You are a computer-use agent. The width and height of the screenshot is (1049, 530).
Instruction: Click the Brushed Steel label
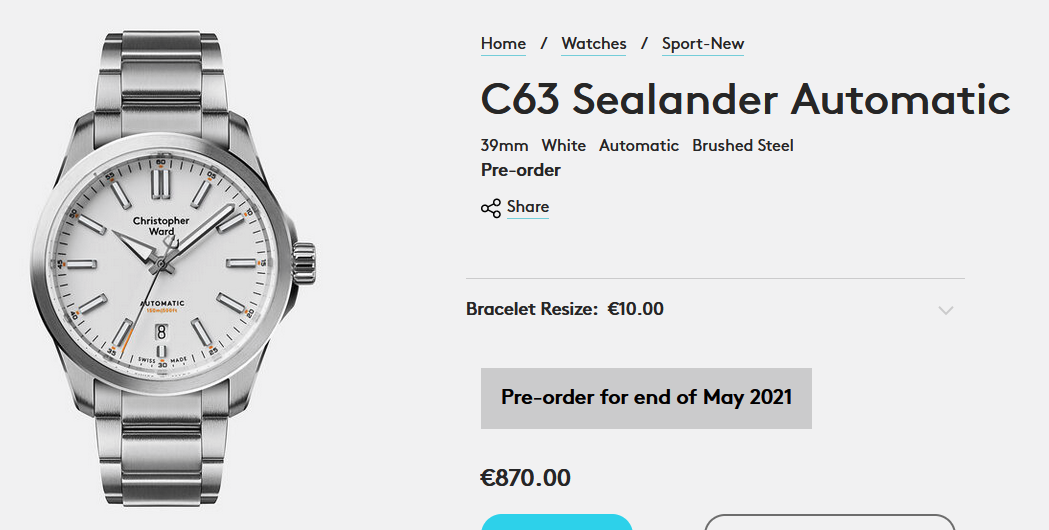743,146
